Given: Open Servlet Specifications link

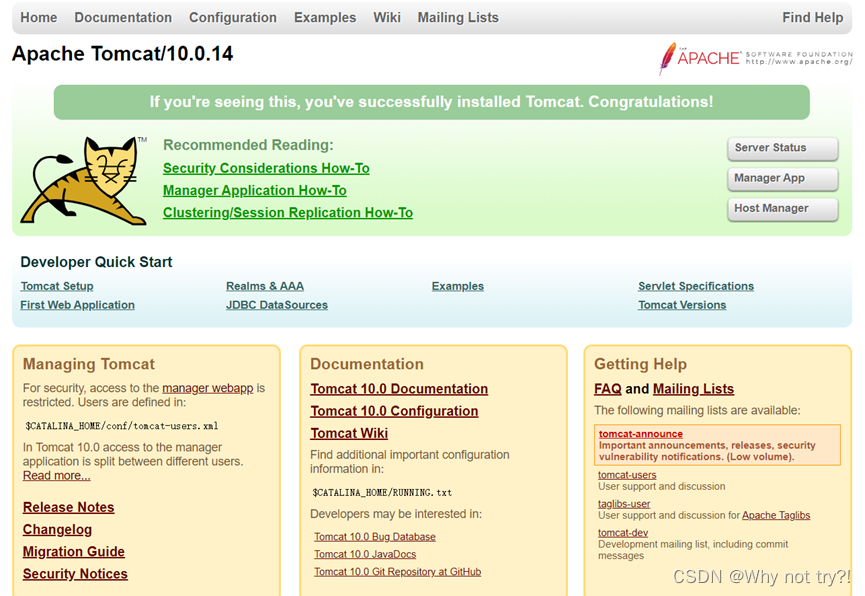Looking at the screenshot, I should pyautogui.click(x=696, y=286).
